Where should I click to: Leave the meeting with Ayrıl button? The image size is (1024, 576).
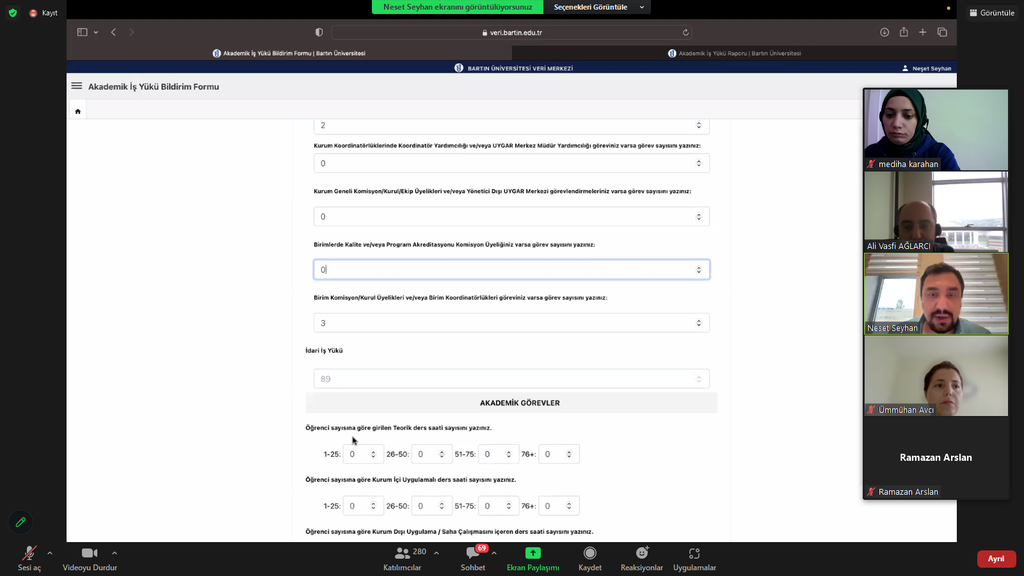pos(996,559)
